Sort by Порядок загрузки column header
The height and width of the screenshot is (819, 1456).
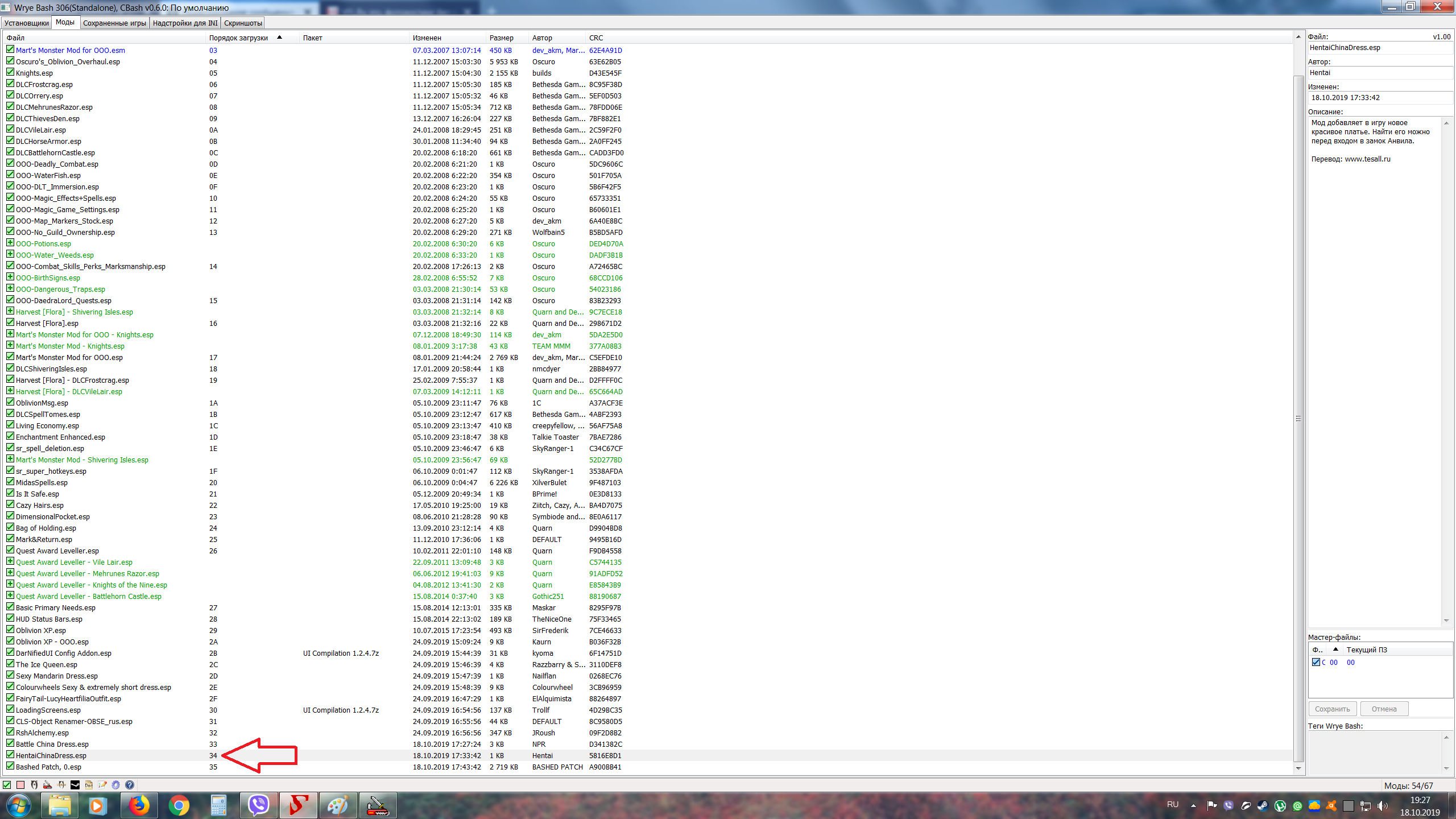(x=251, y=38)
